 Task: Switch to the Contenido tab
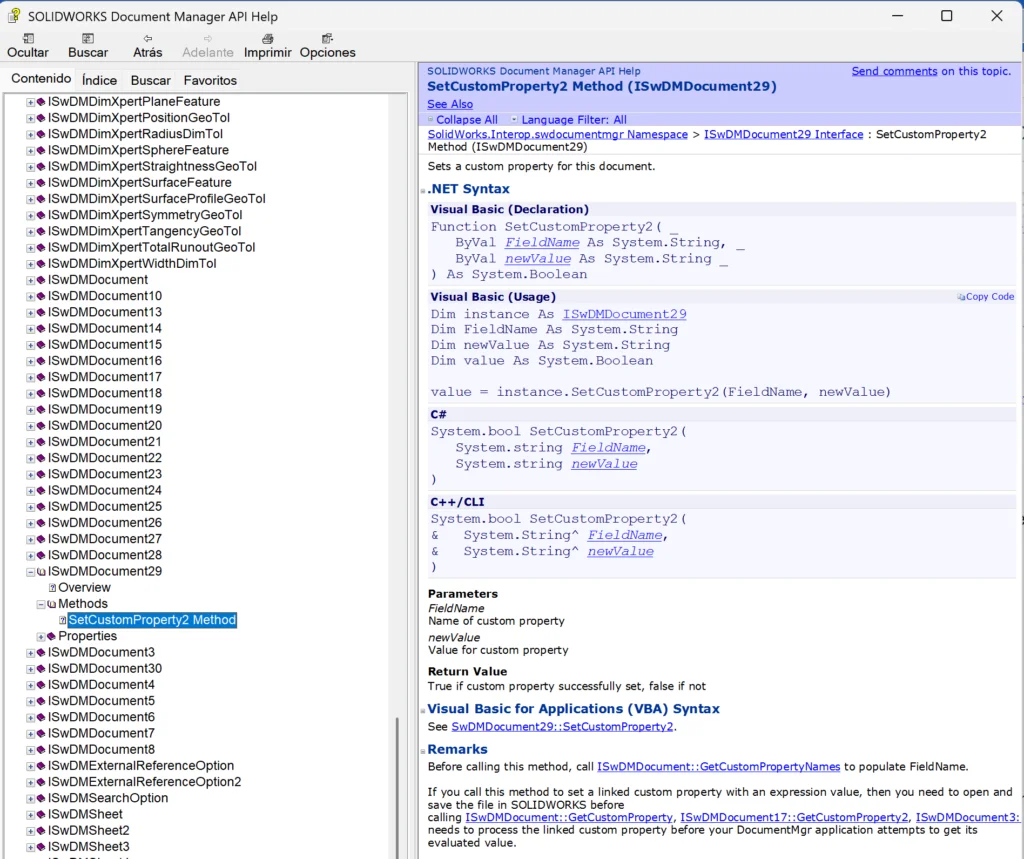click(41, 79)
